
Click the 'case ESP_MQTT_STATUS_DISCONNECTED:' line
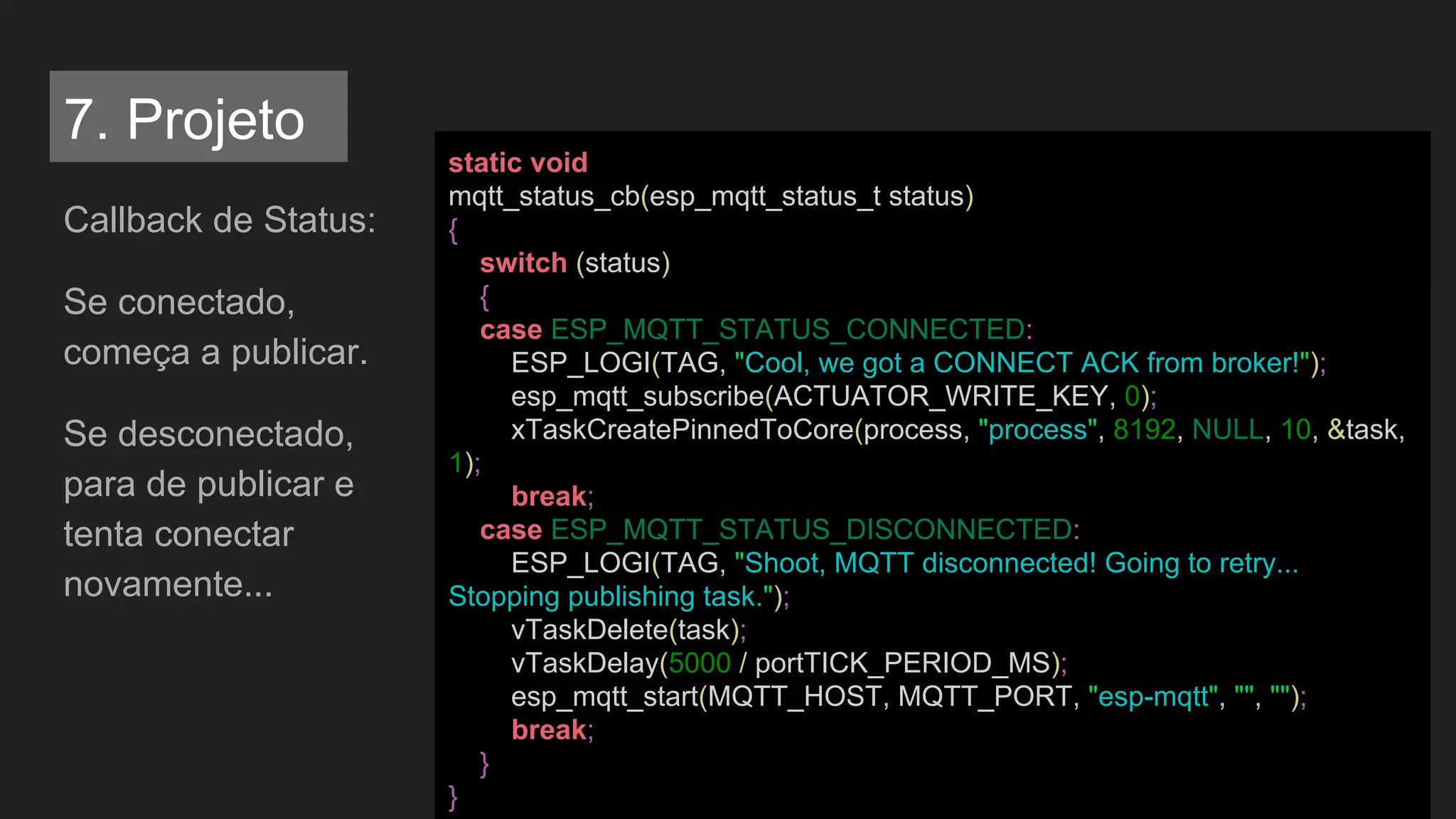[779, 530]
